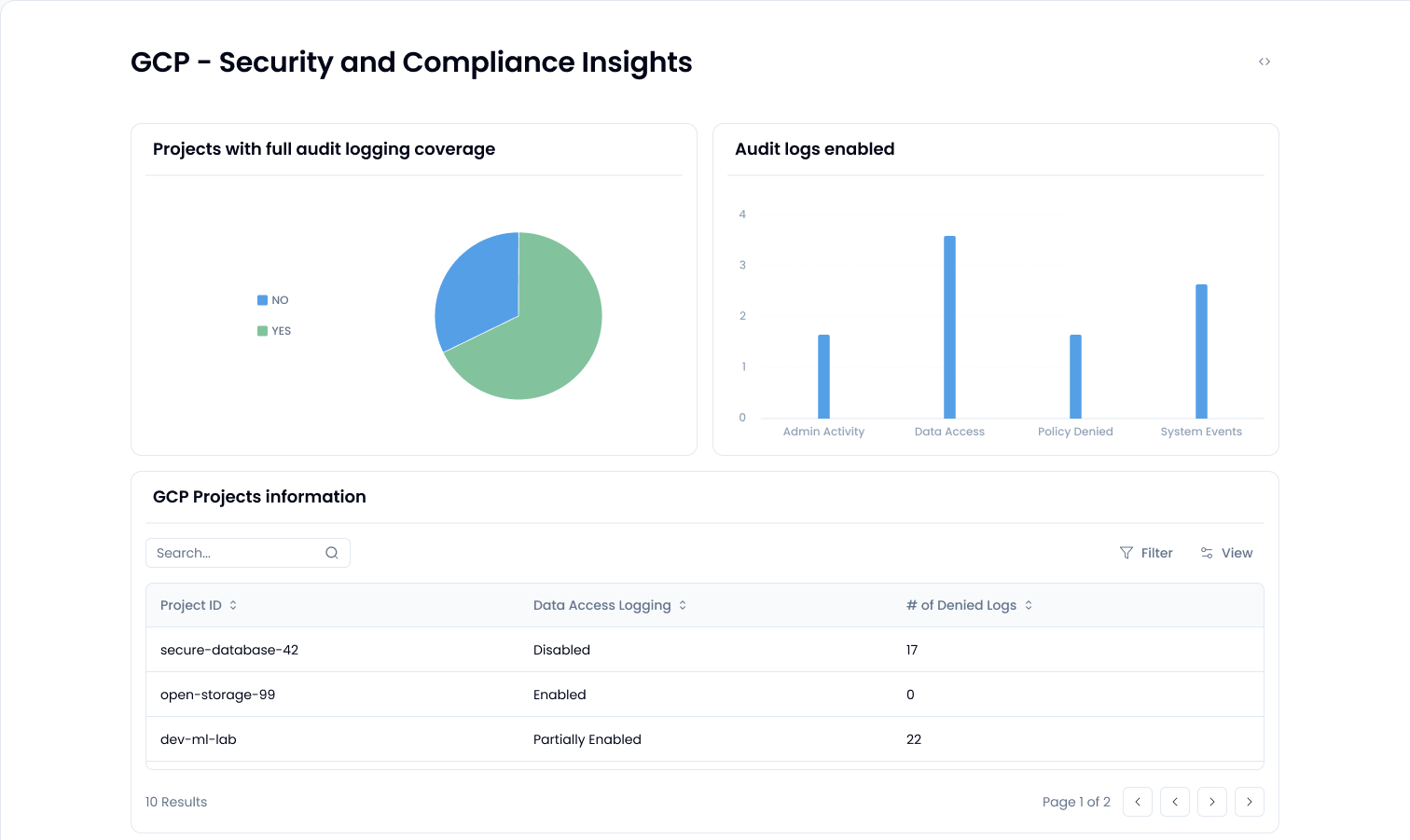Jump to the last page using rightmost arrow
This screenshot has width=1410, height=840.
tap(1250, 802)
